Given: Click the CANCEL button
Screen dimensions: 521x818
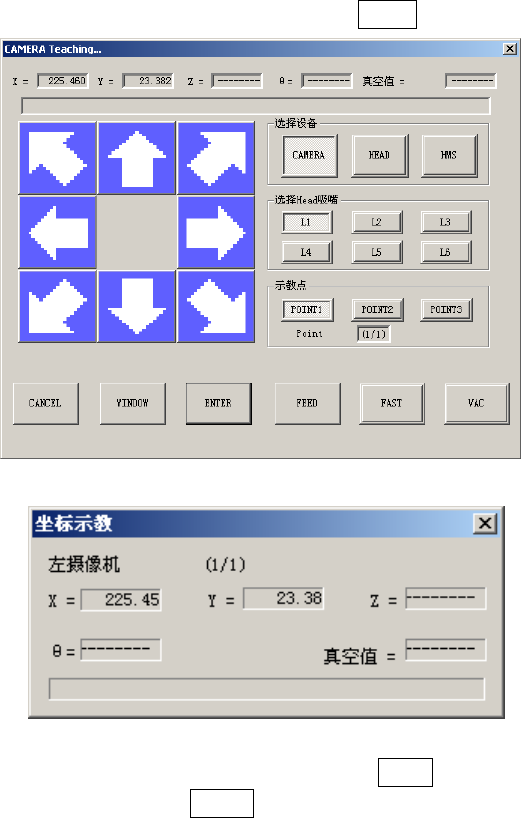Looking at the screenshot, I should (46, 403).
